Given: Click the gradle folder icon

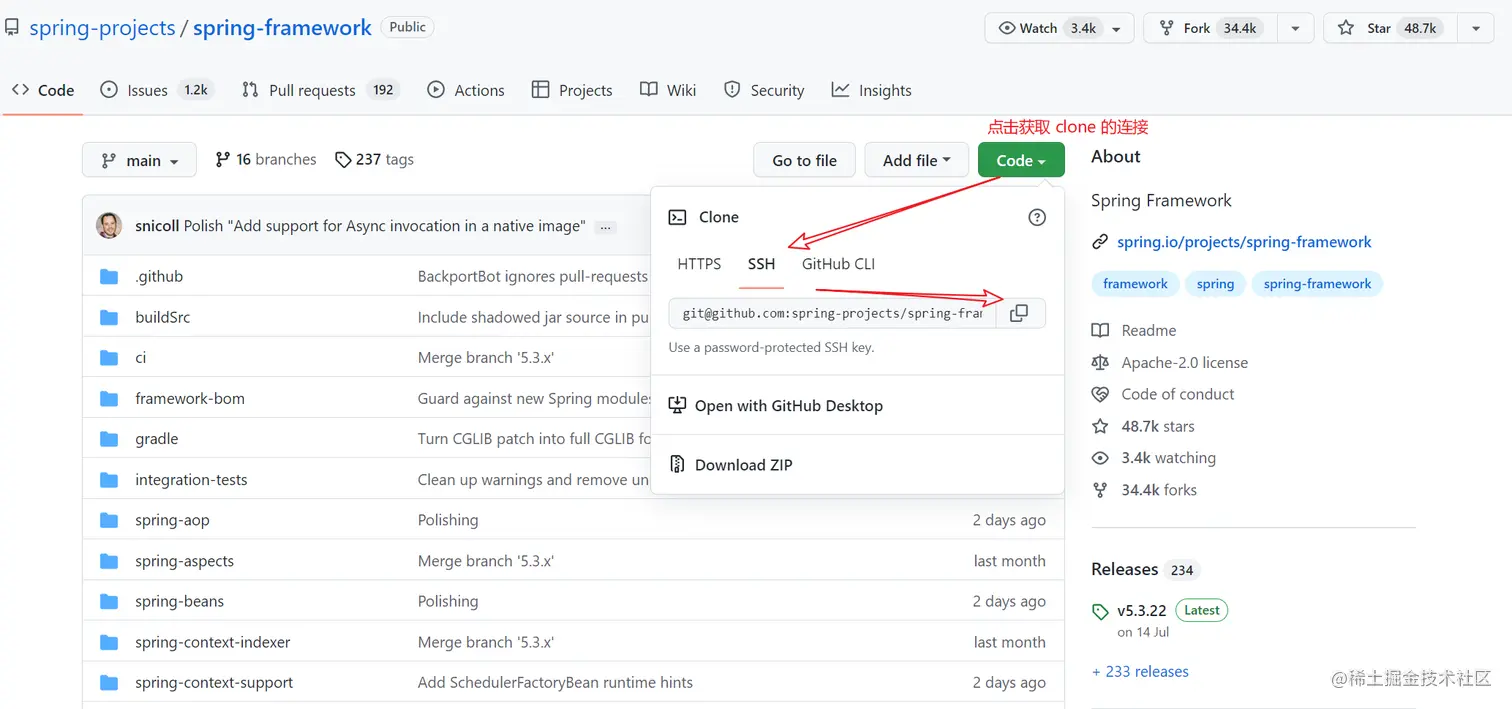Looking at the screenshot, I should click(x=109, y=438).
